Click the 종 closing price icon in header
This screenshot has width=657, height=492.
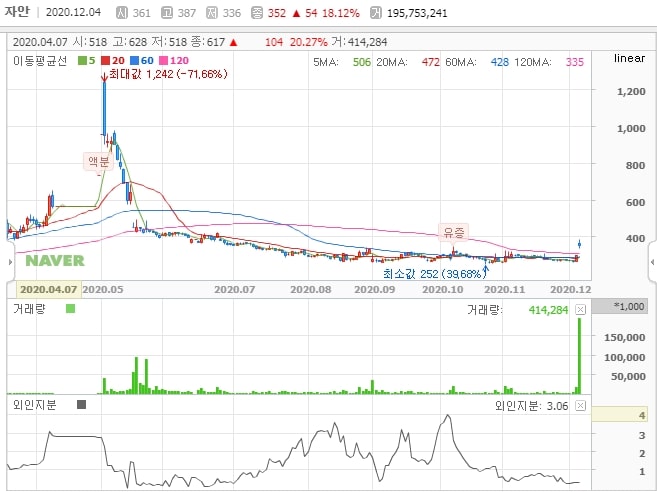click(257, 13)
